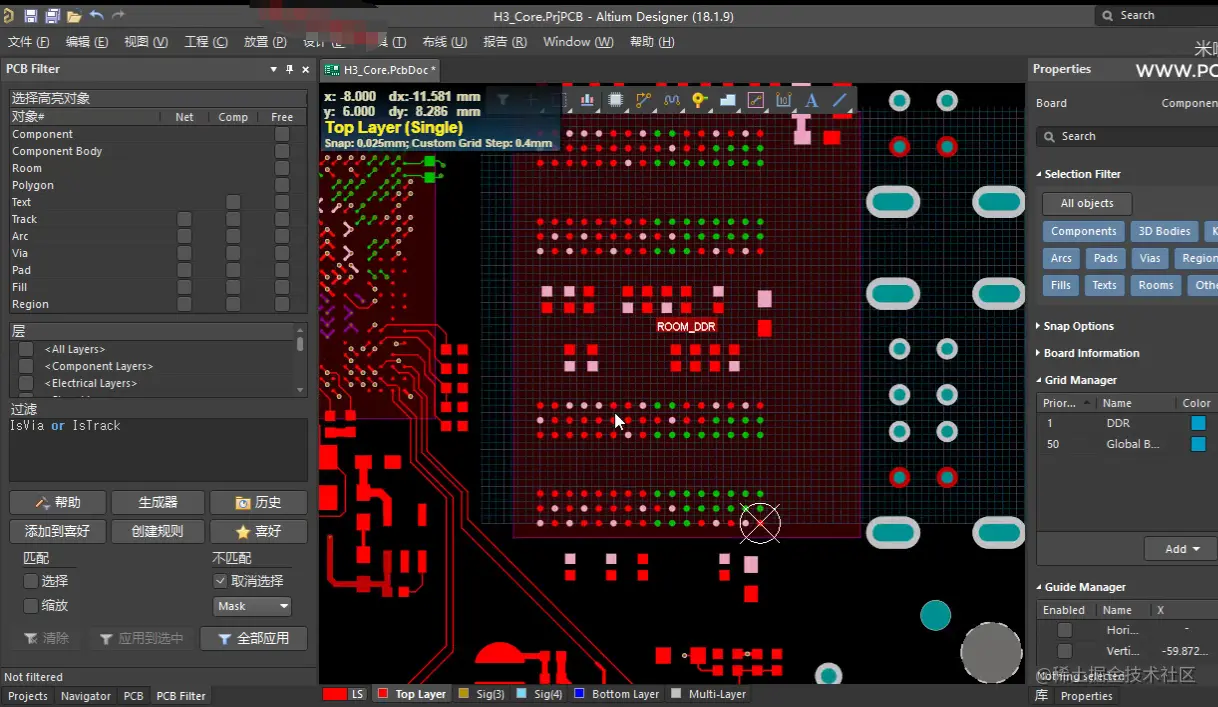This screenshot has width=1218, height=707.
Task: Open project folder icon in title bar
Action: pyautogui.click(x=74, y=16)
